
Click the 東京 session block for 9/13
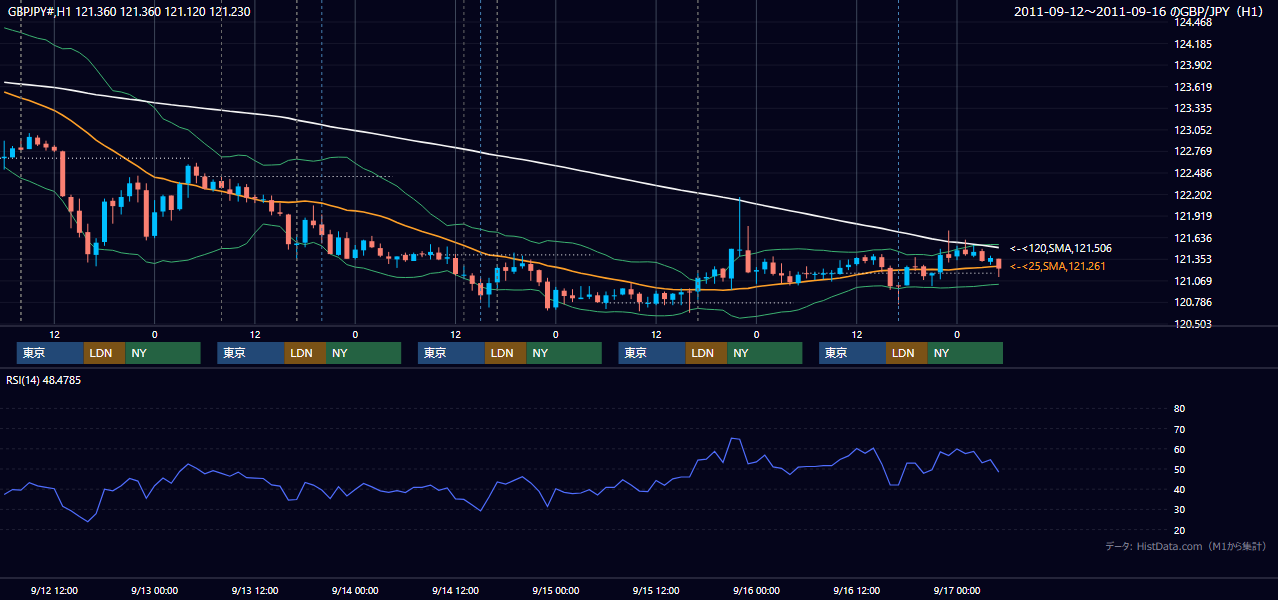[251, 353]
